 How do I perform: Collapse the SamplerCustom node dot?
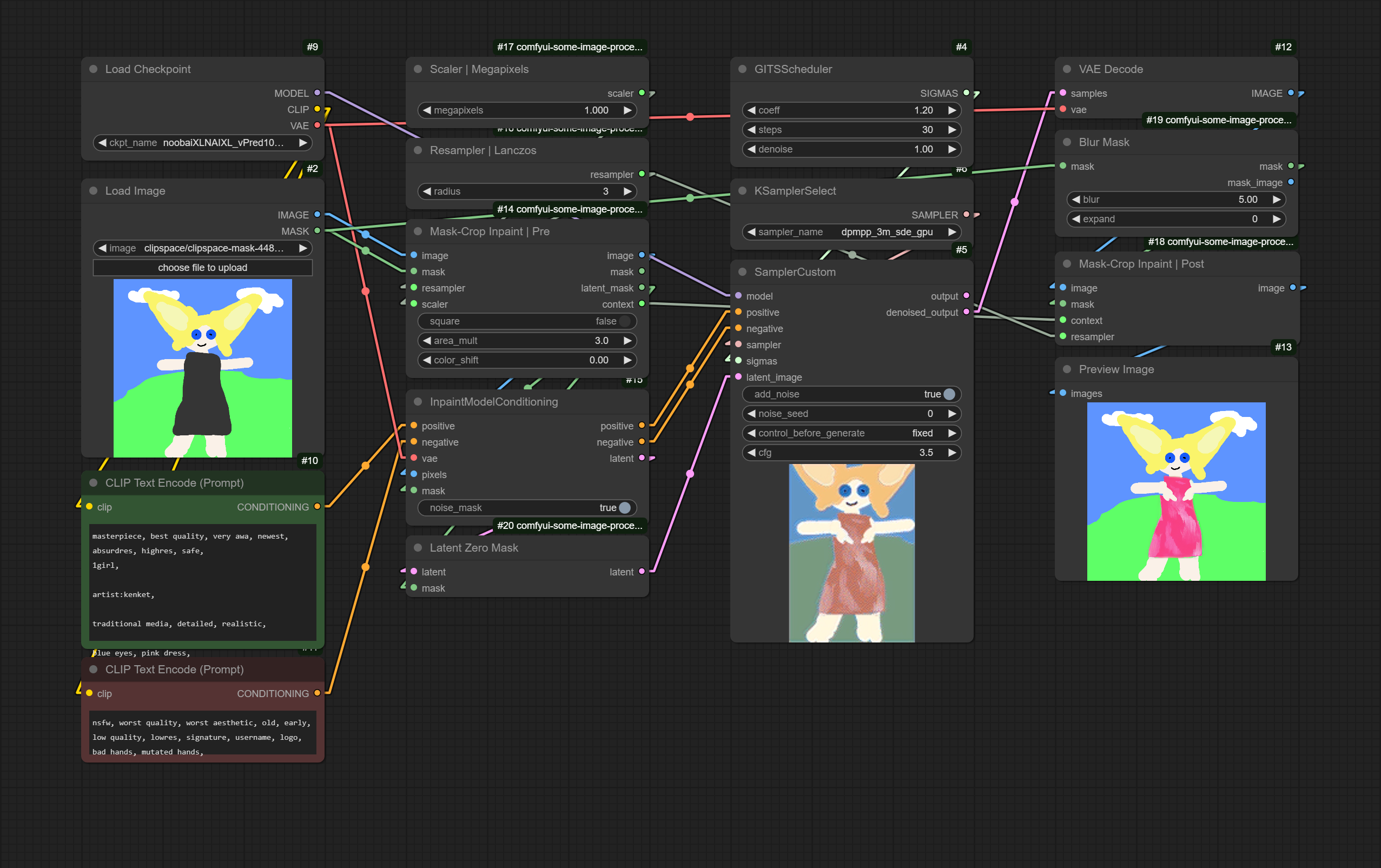coord(743,271)
